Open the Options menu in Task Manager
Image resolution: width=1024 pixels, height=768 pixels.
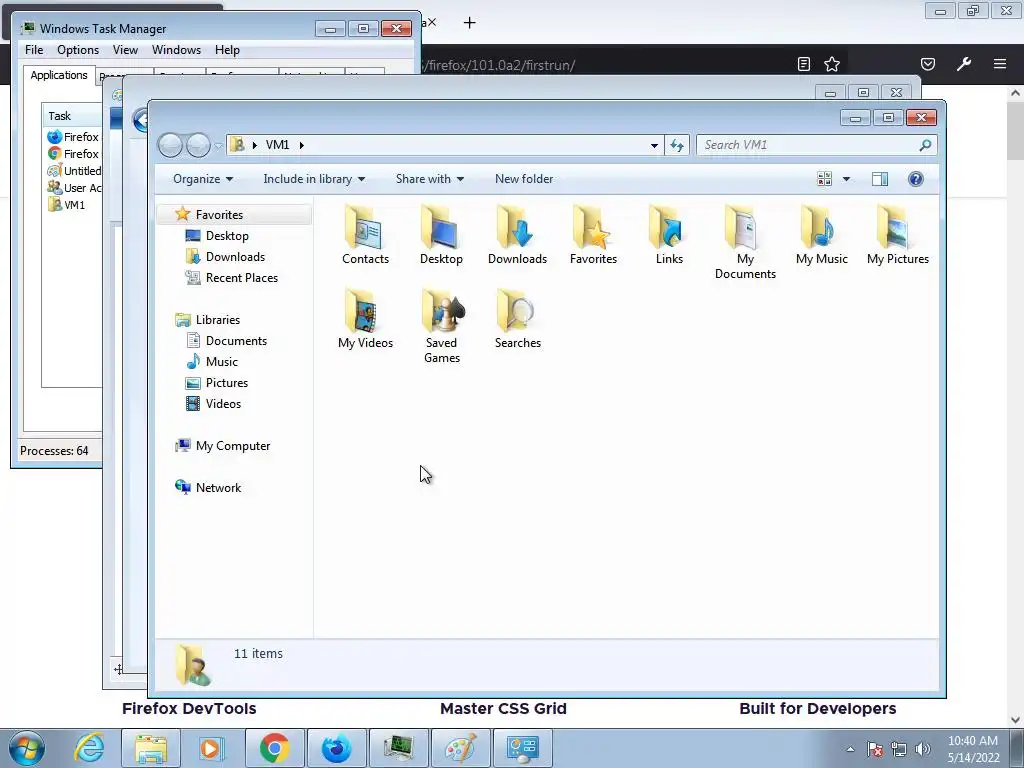pos(78,50)
